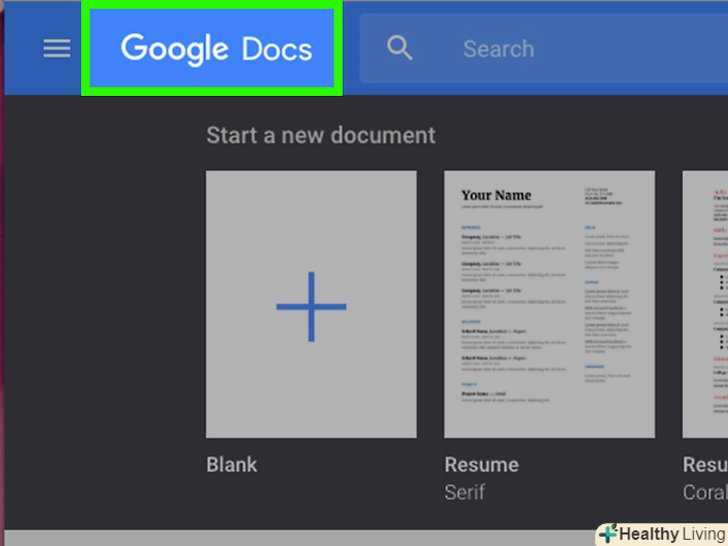Focus the Search input field

(x=543, y=48)
